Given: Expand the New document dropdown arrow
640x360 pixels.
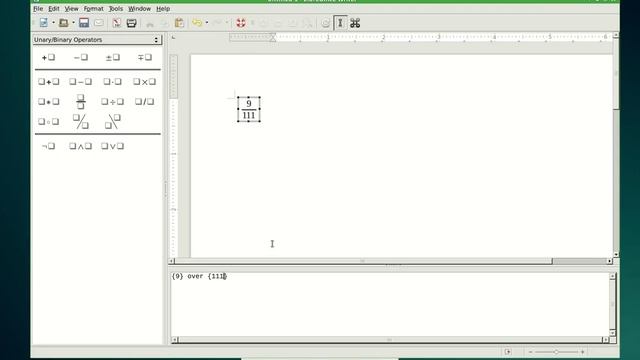Looking at the screenshot, I should pyautogui.click(x=53, y=23).
